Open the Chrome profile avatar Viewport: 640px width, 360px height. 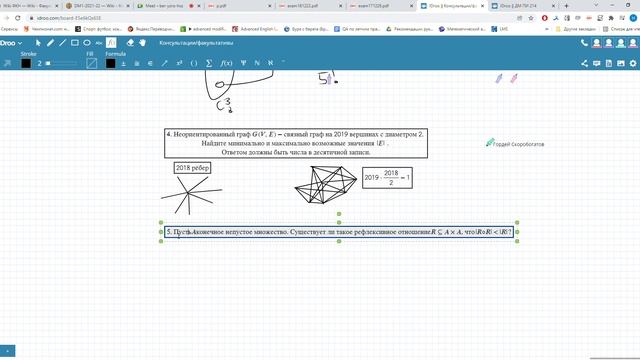(633, 18)
